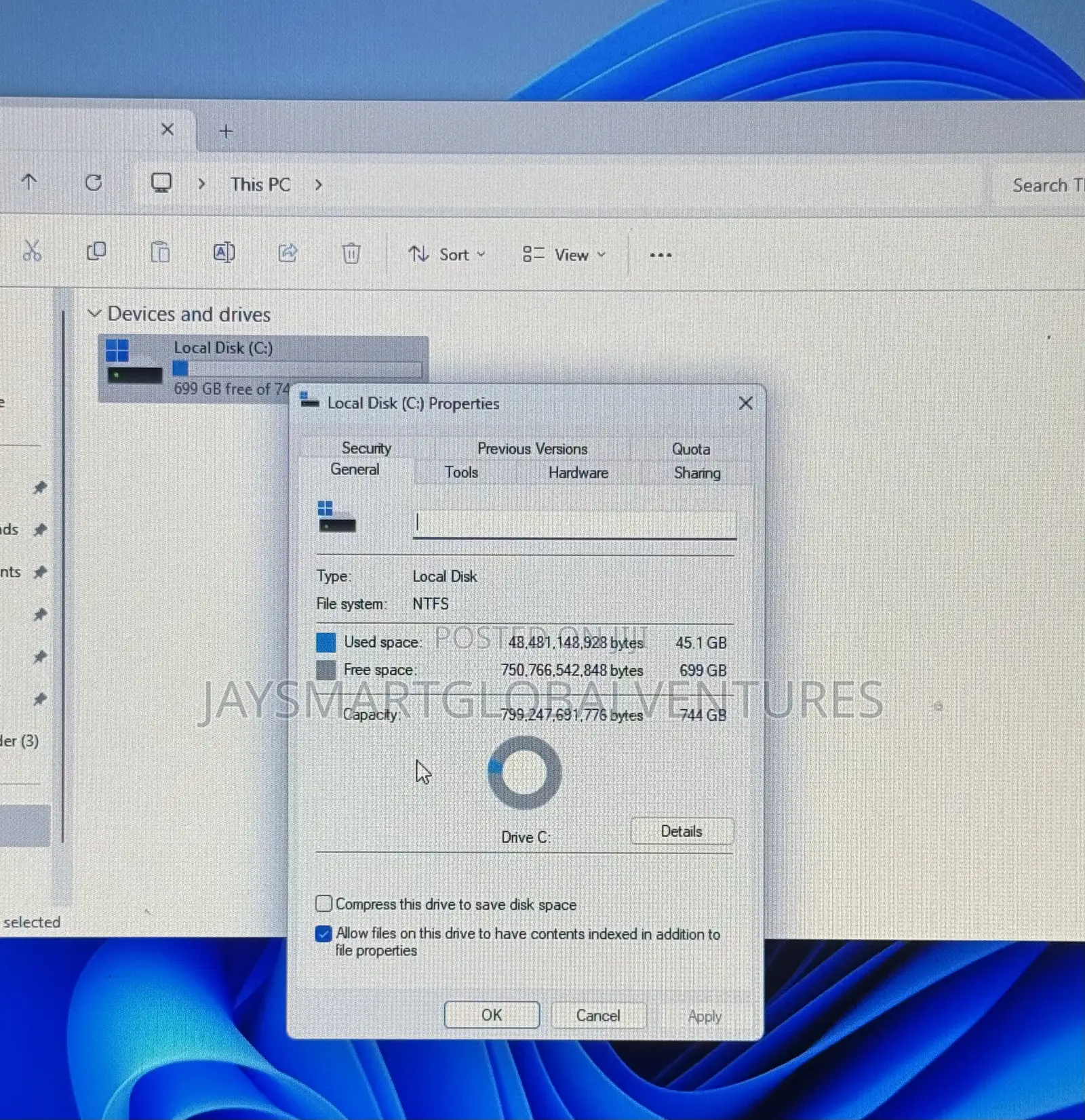Image resolution: width=1085 pixels, height=1120 pixels.
Task: Click the blue Used space color square
Action: (326, 642)
